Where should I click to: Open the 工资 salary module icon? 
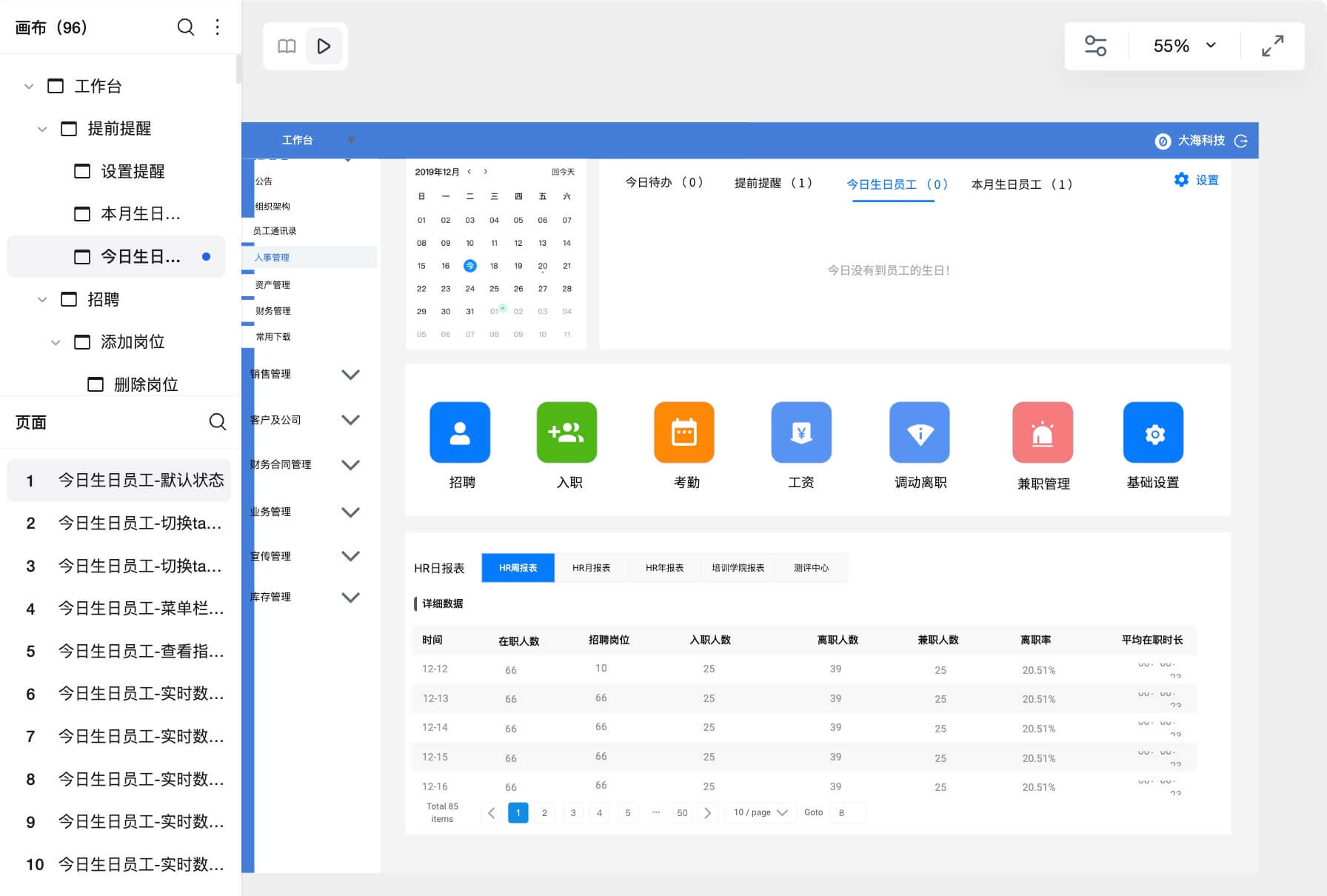800,432
